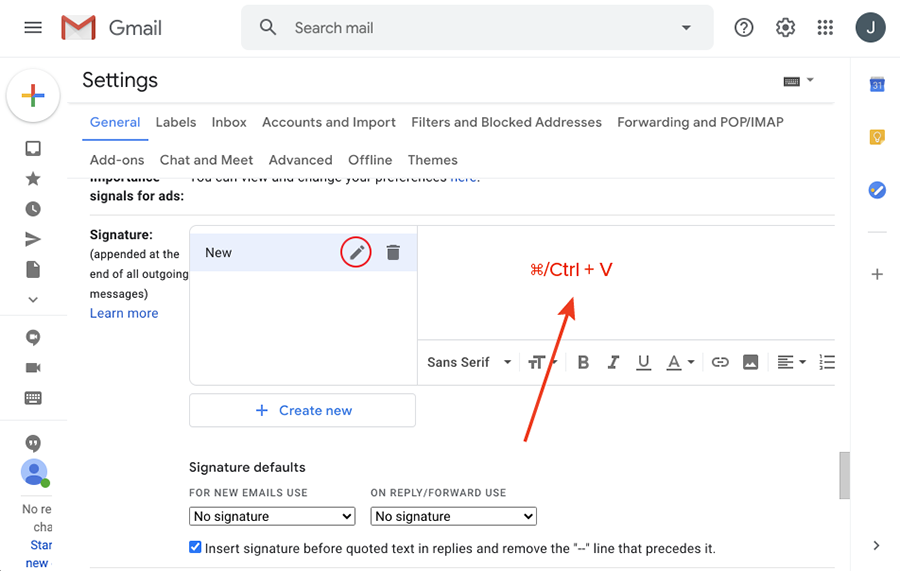Toggle insert signature before quoted text checkbox
Screen dimensions: 900x571
click(196, 548)
